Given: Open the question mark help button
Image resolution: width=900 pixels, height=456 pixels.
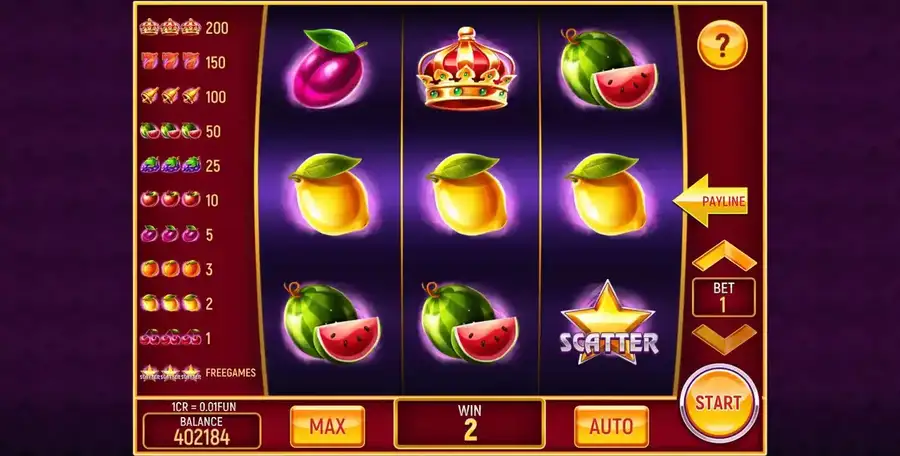Looking at the screenshot, I should (722, 45).
